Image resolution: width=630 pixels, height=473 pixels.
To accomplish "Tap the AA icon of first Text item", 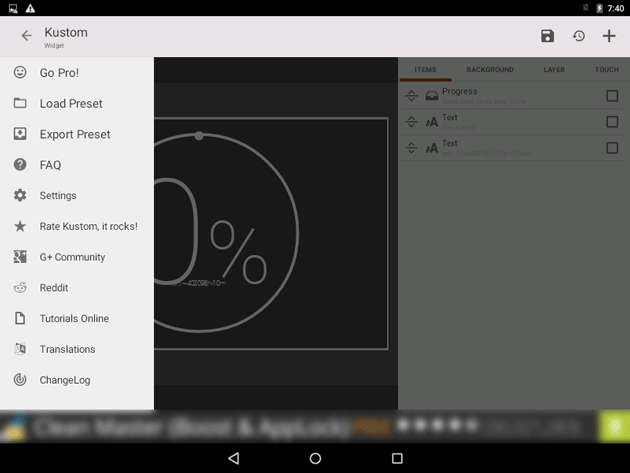I will click(432, 122).
